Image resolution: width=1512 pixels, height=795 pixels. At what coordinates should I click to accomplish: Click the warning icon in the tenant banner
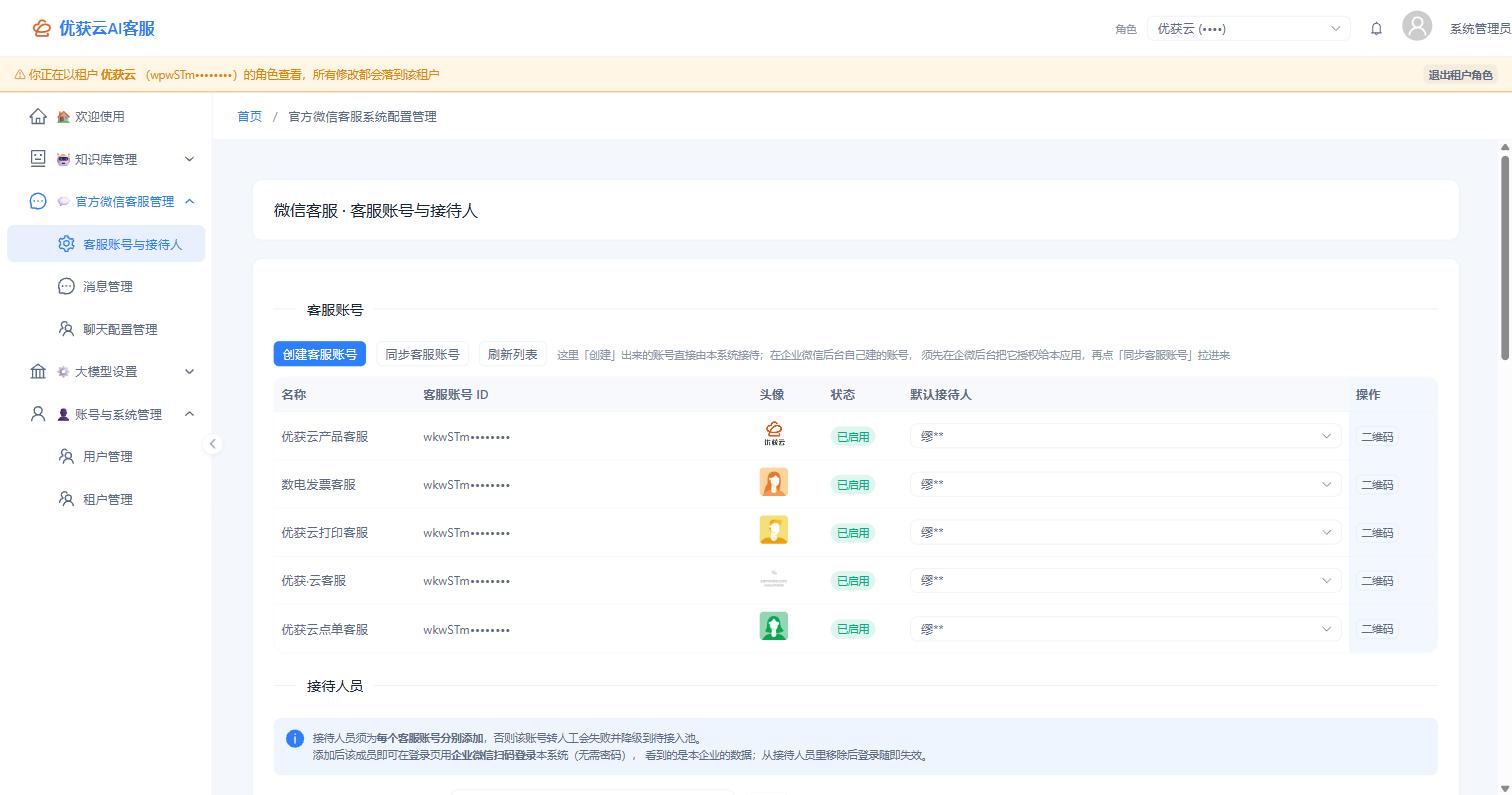[20, 75]
